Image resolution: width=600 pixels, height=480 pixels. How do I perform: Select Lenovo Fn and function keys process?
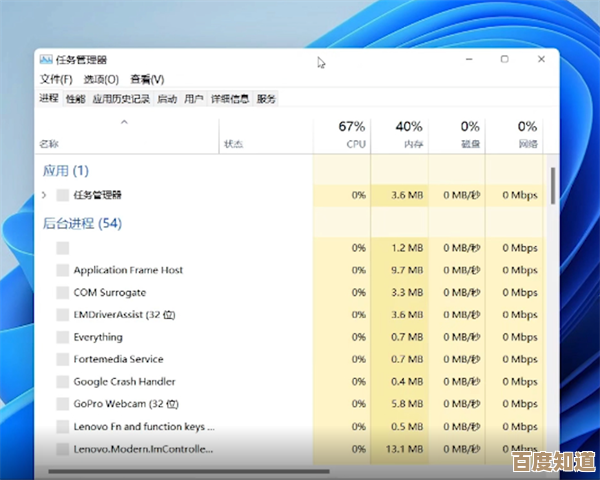[x=144, y=426]
